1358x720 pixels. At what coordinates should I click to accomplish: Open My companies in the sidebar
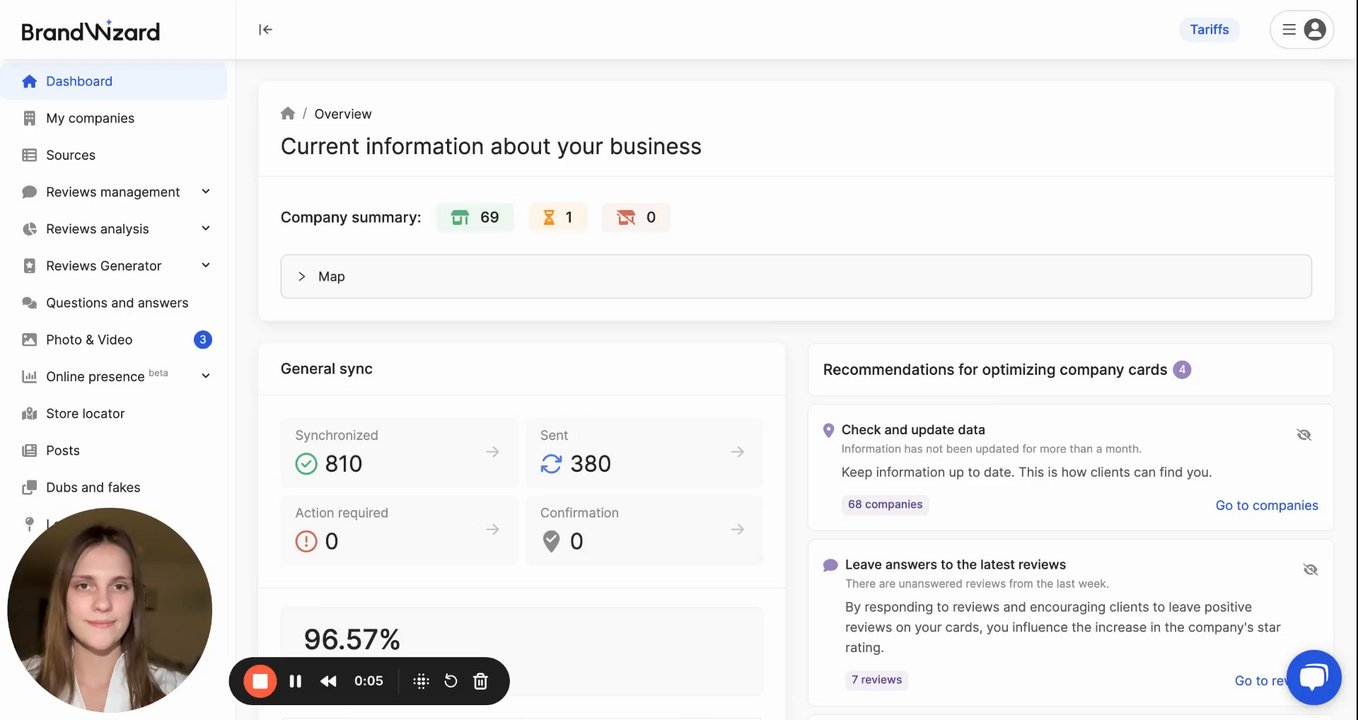(90, 118)
